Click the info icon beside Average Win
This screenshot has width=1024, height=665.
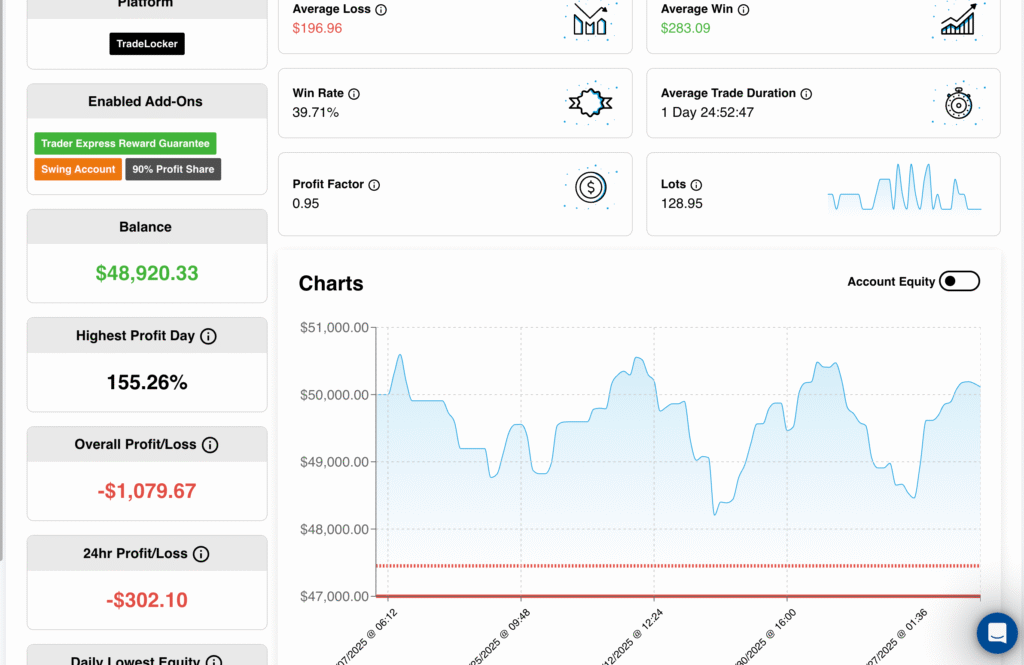click(x=745, y=10)
